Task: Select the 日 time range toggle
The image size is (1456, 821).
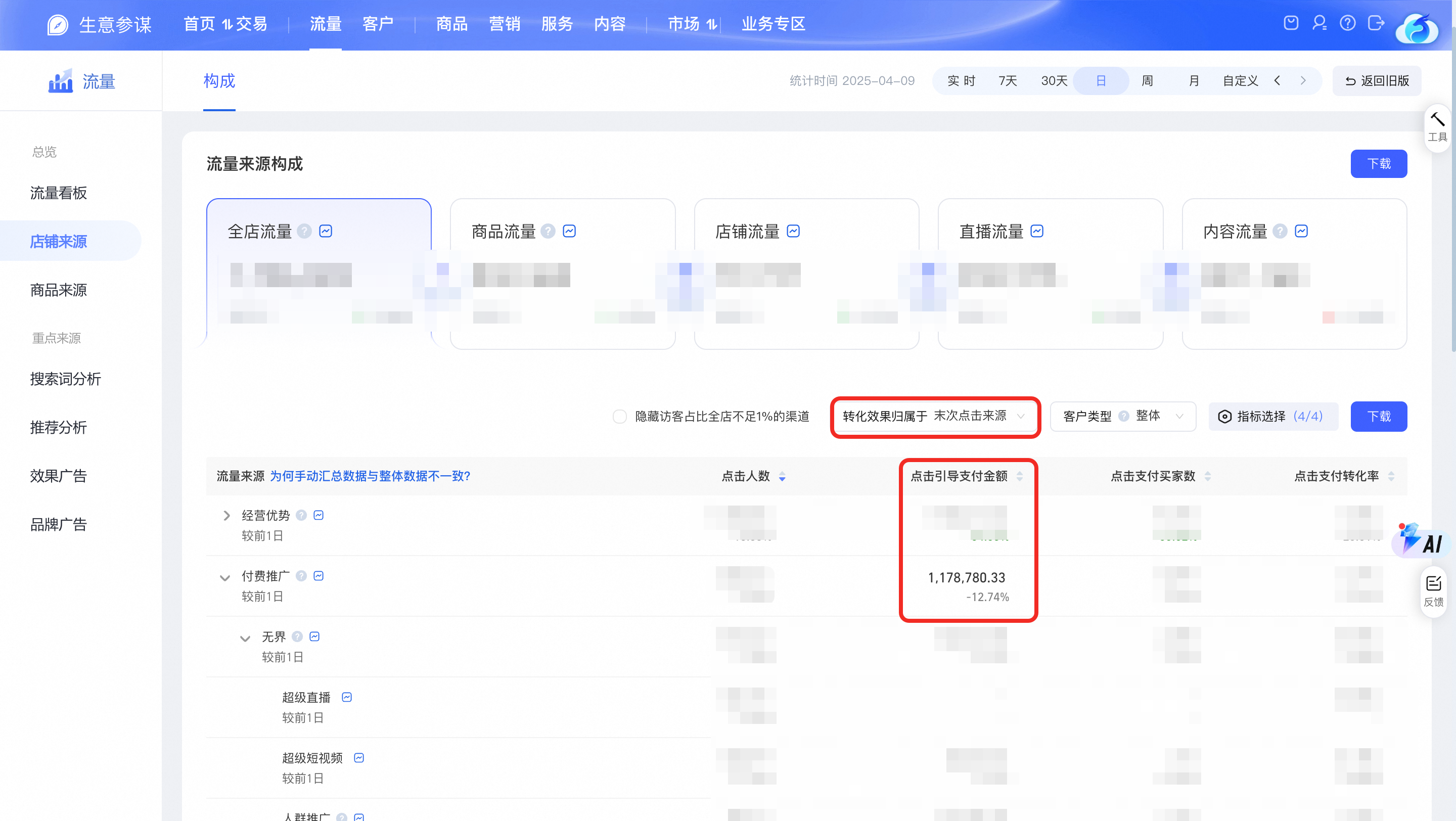Action: pos(1101,81)
